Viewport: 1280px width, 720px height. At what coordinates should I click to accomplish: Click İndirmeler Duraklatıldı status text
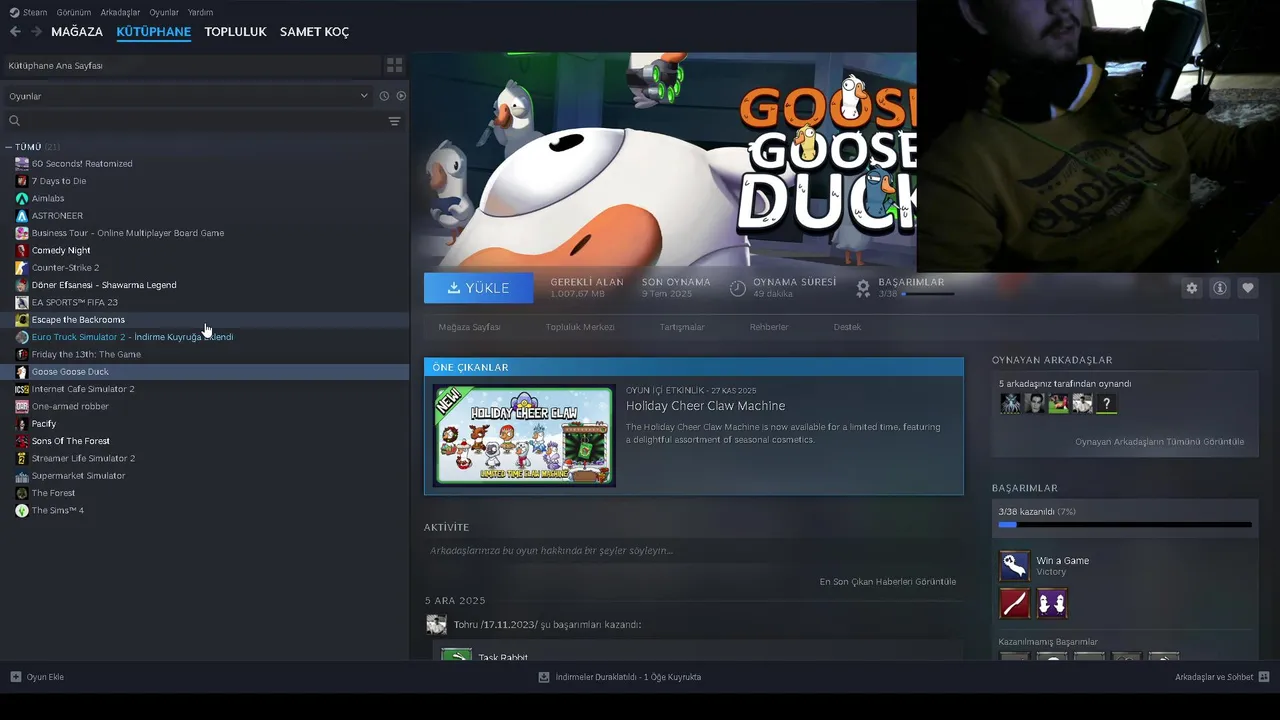click(x=628, y=677)
